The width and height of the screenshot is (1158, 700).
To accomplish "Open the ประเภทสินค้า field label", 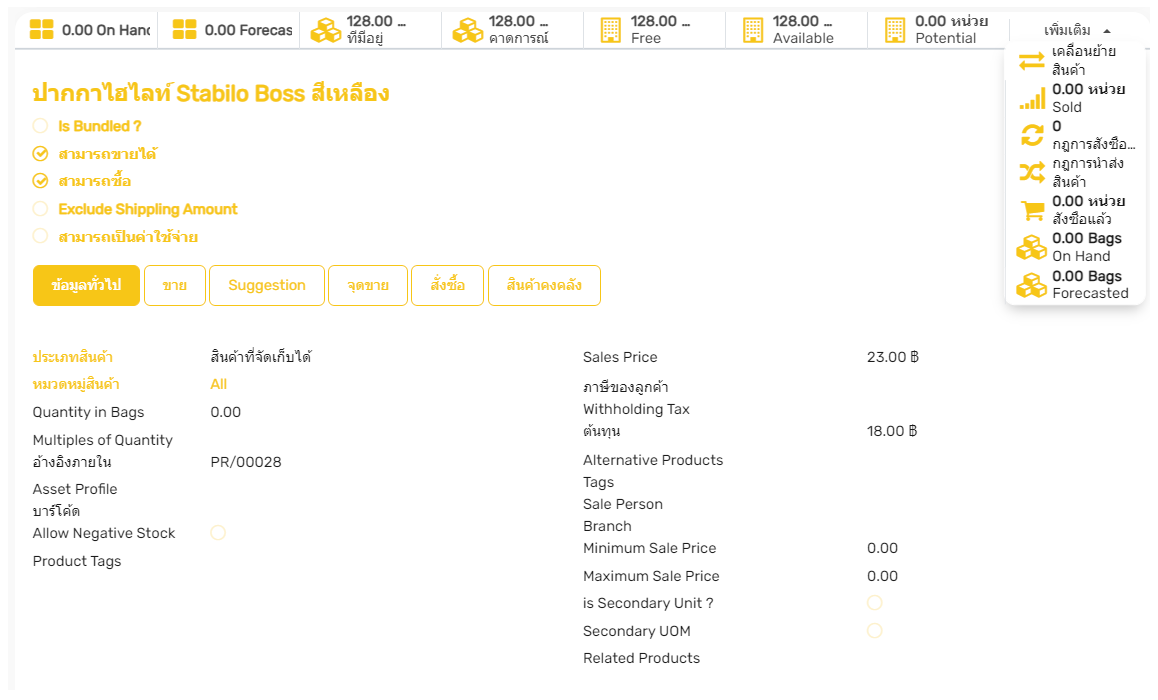I will pyautogui.click(x=72, y=357).
